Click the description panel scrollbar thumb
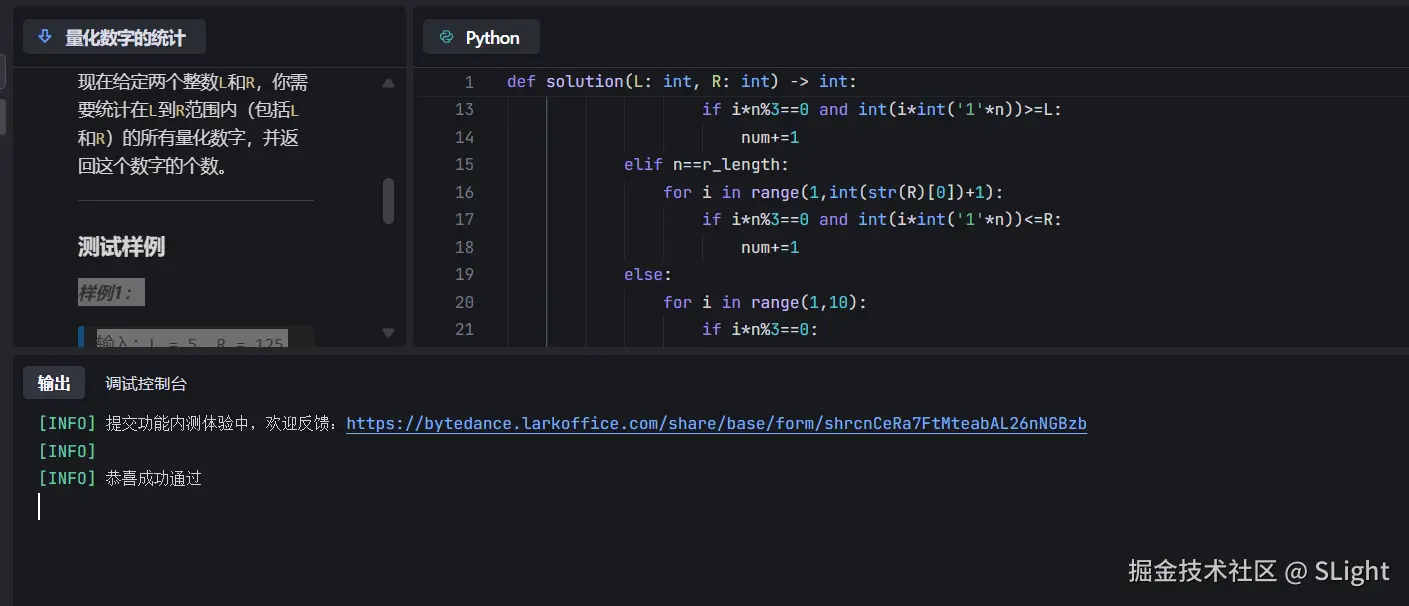This screenshot has width=1409, height=606. coord(388,201)
